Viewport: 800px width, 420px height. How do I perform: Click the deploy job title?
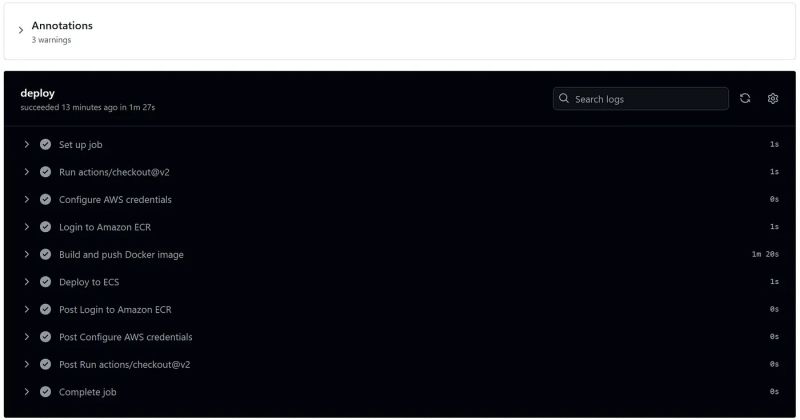point(38,93)
